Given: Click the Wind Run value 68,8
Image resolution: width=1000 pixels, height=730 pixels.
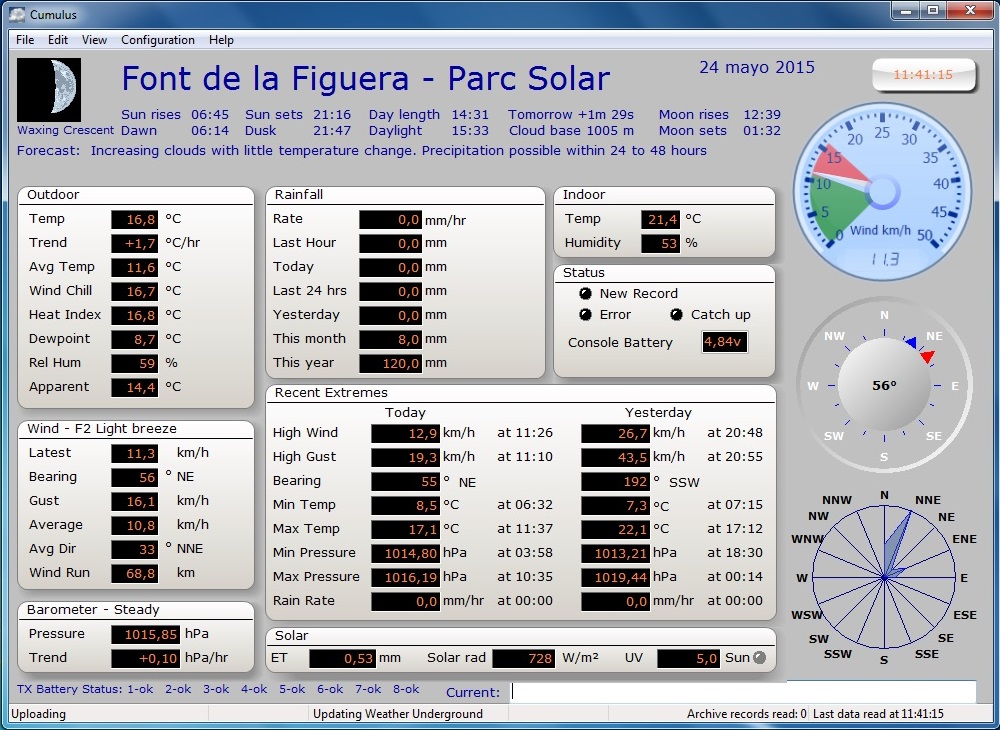Looking at the screenshot, I should point(135,573).
